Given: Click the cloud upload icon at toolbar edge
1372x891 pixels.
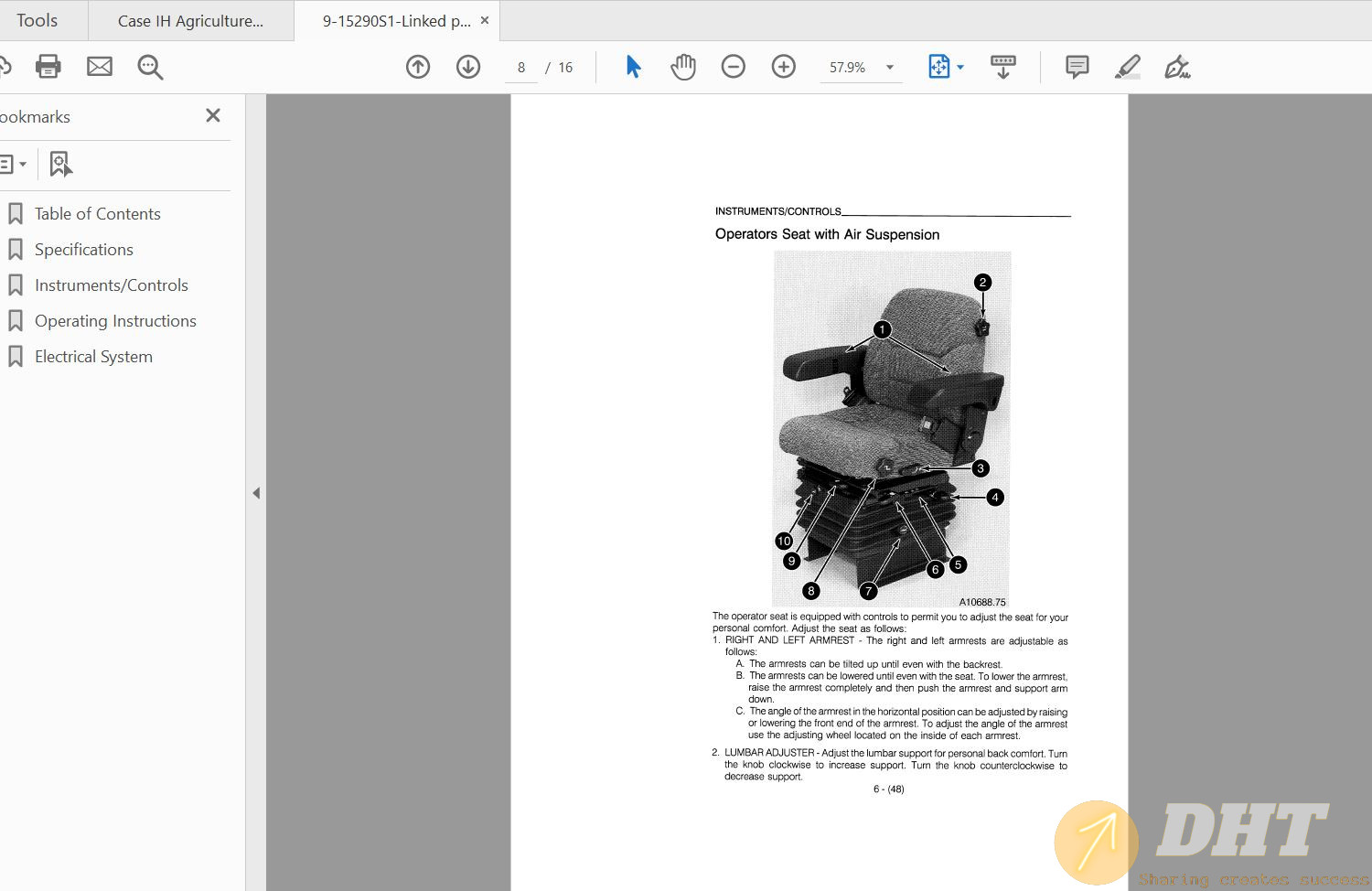Looking at the screenshot, I should (x=5, y=67).
